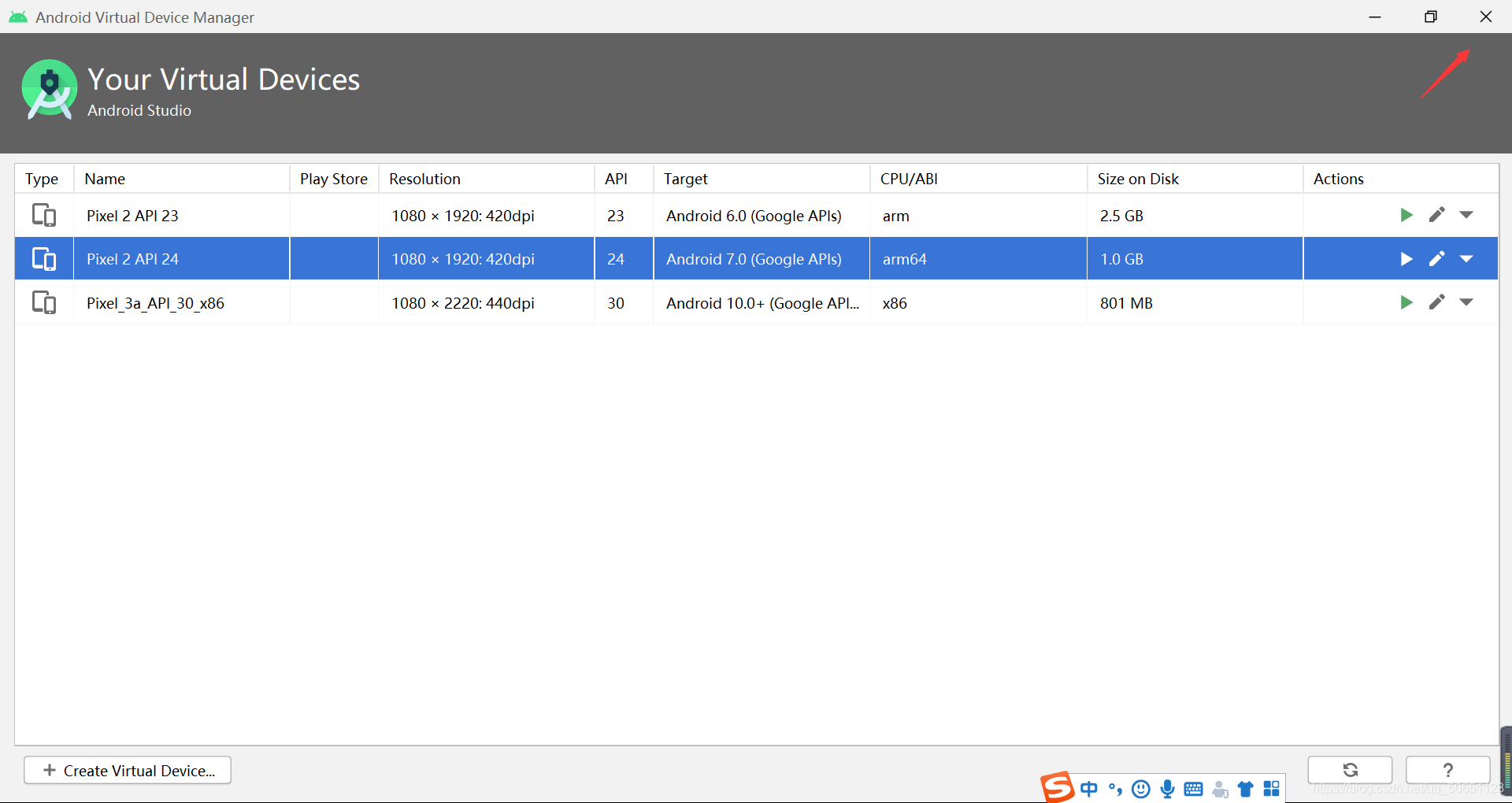This screenshot has width=1512, height=803.
Task: Click 1080 × 2220: 440dpi resolution cell
Action: [487, 303]
